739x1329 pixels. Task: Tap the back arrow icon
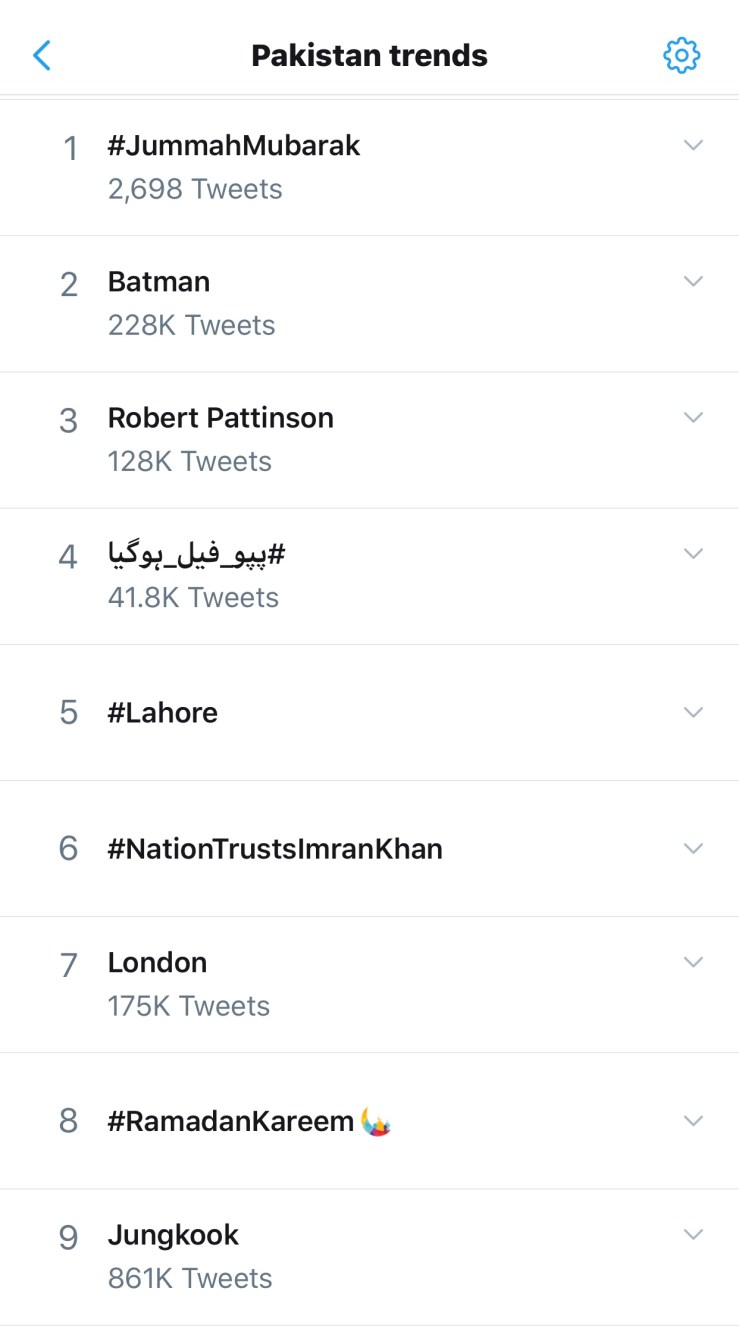click(42, 55)
